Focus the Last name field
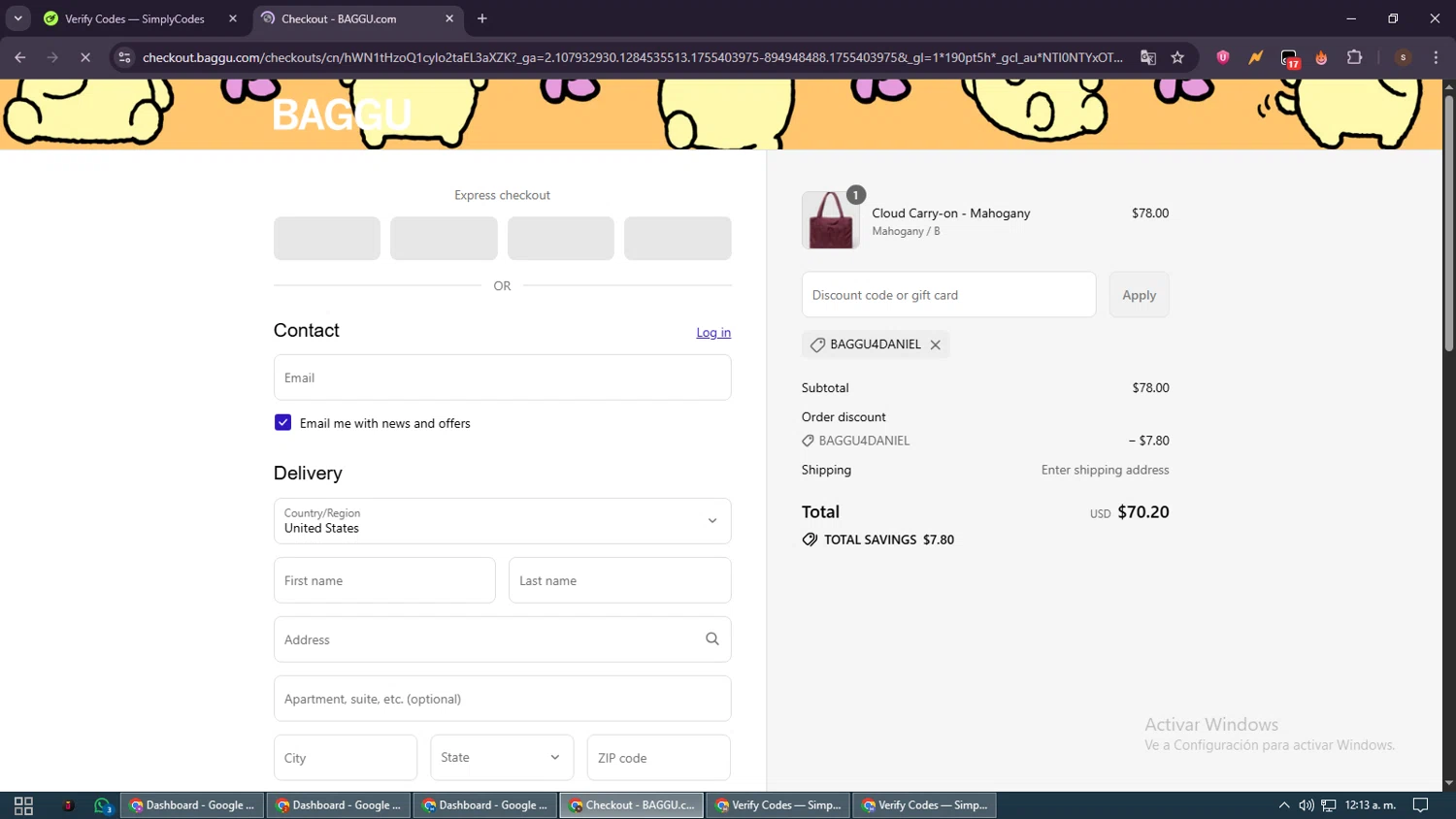The height and width of the screenshot is (819, 1456). coord(619,580)
